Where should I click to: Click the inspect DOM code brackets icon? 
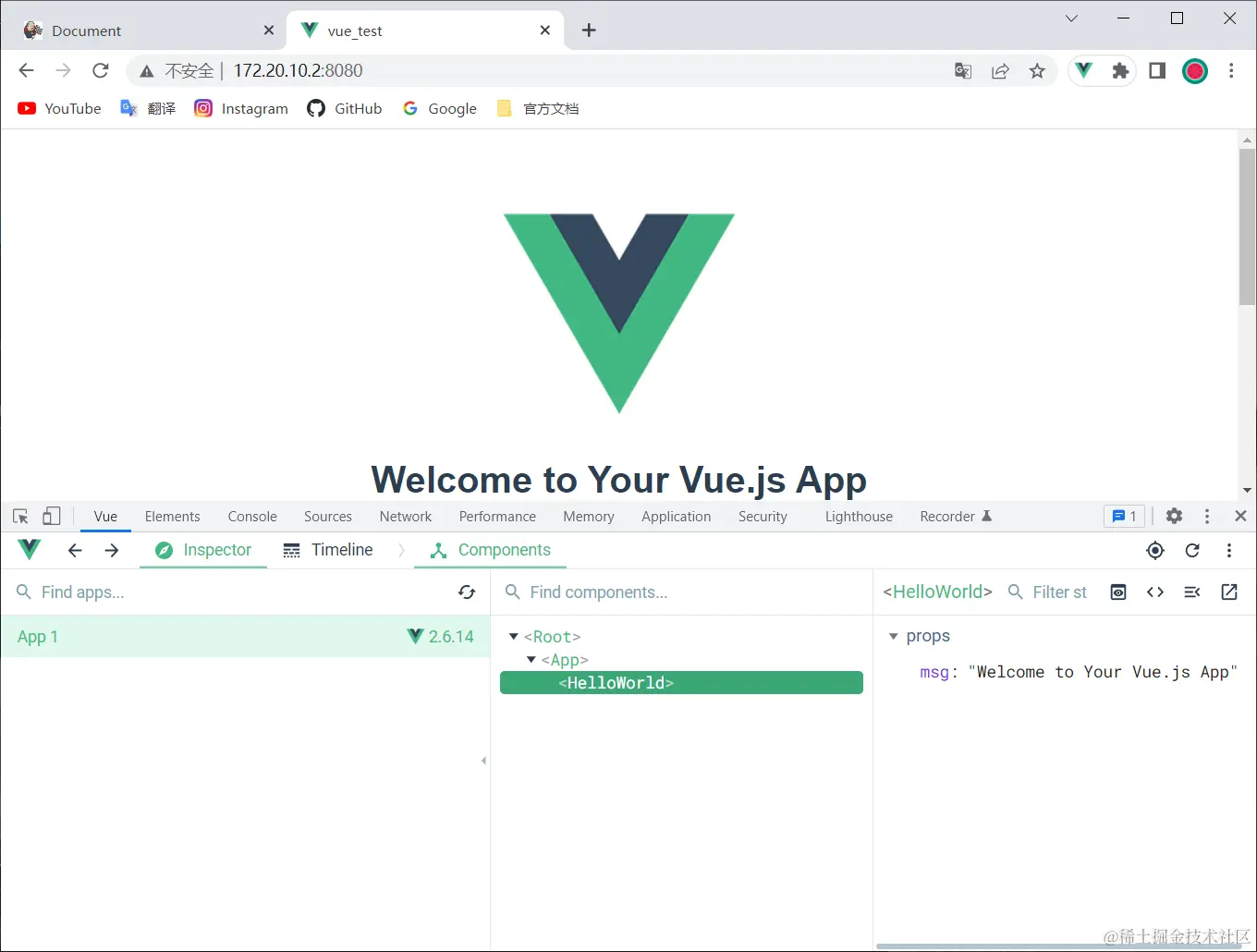tap(1155, 592)
